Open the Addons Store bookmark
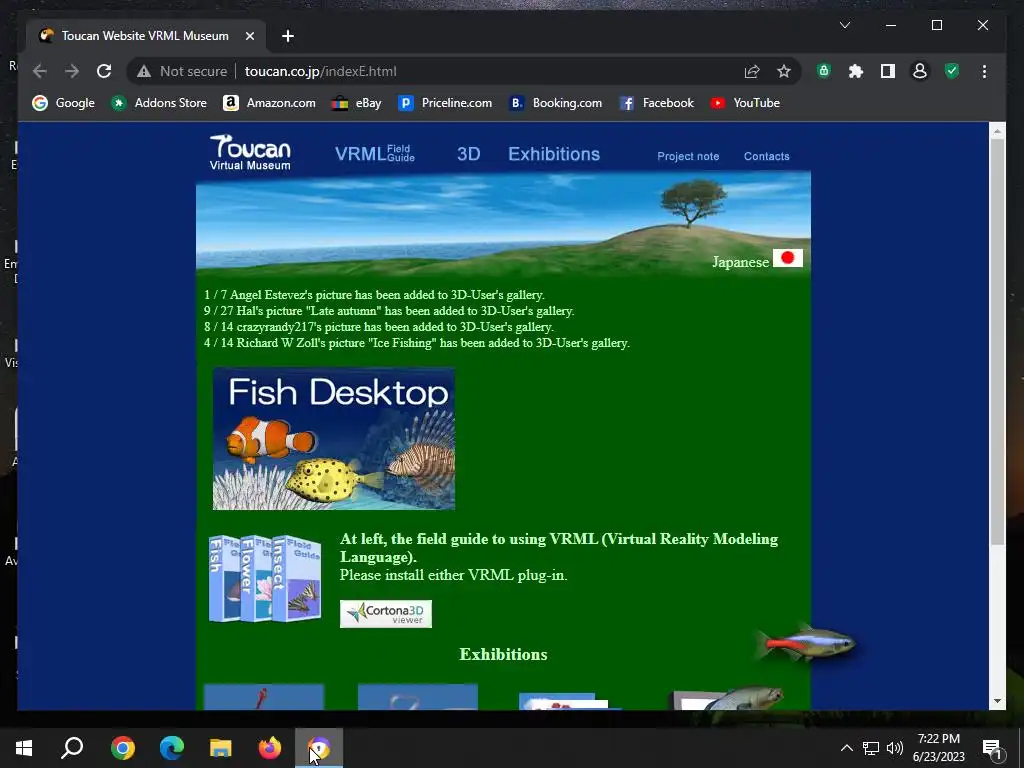The width and height of the screenshot is (1024, 768). coord(159,103)
